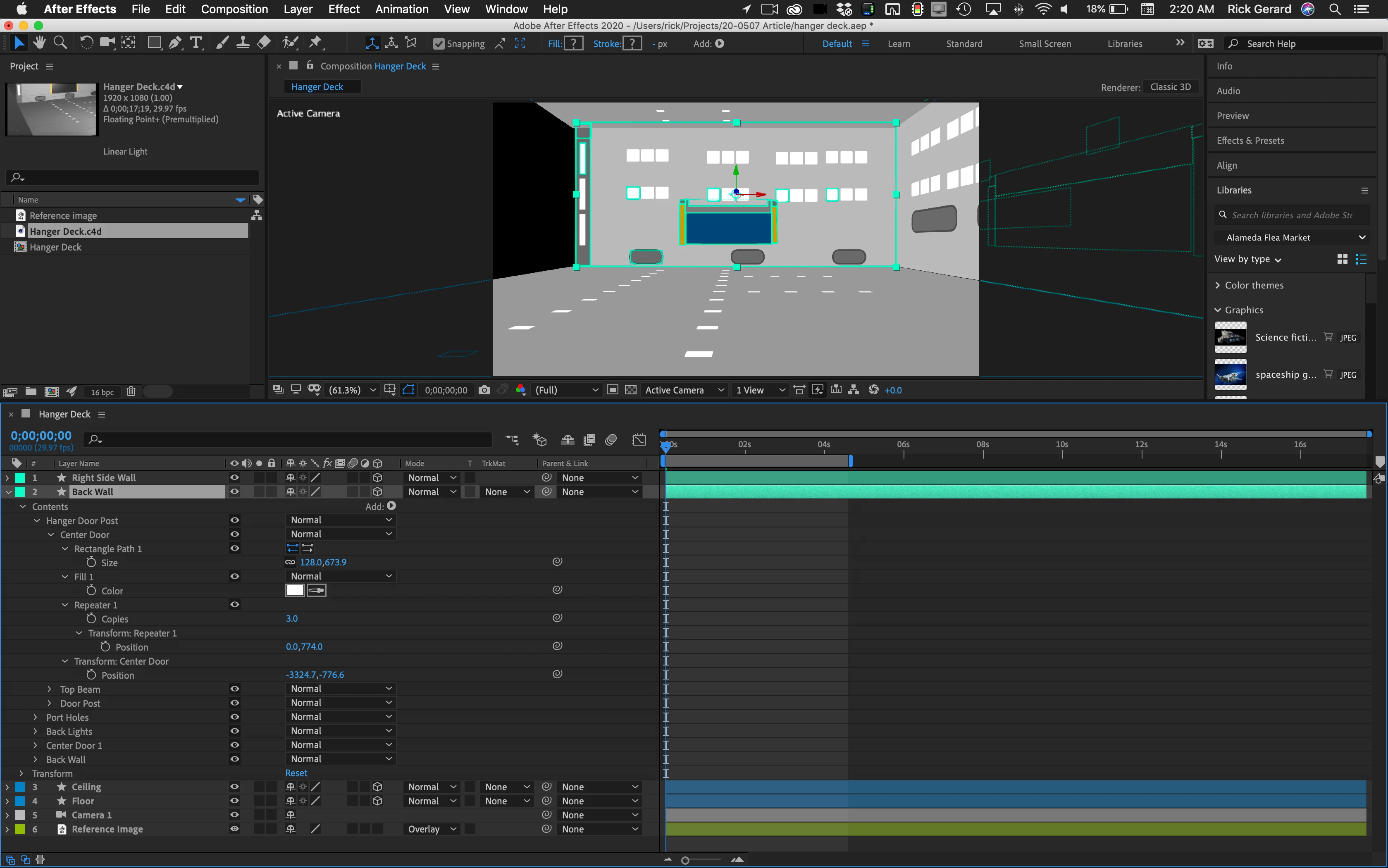Select the Pen tool in toolbar
The image size is (1388, 868).
[175, 43]
